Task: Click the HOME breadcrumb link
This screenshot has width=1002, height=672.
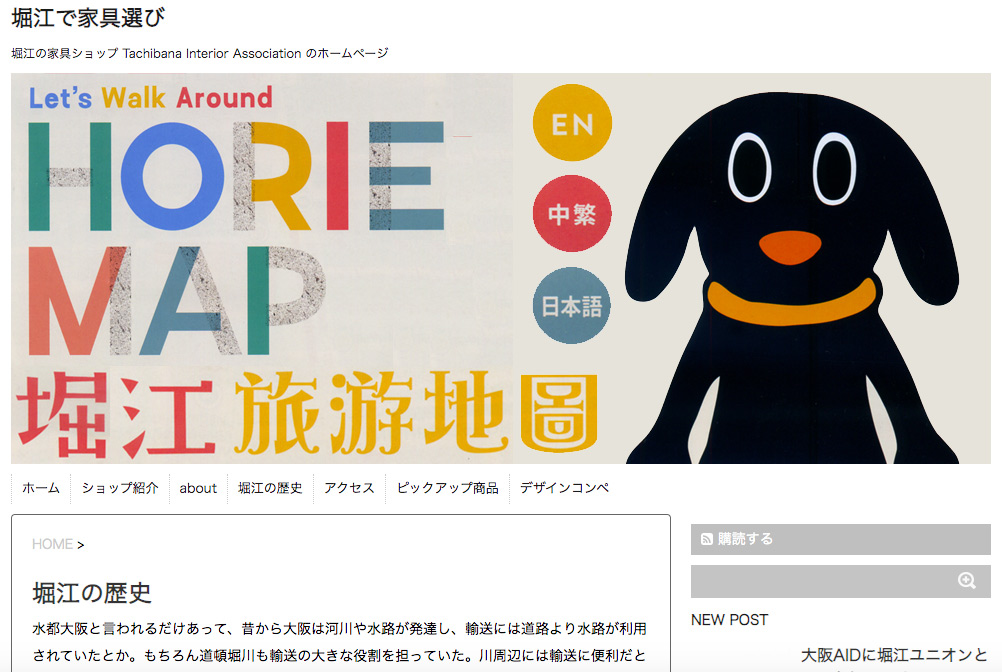Action: (52, 544)
